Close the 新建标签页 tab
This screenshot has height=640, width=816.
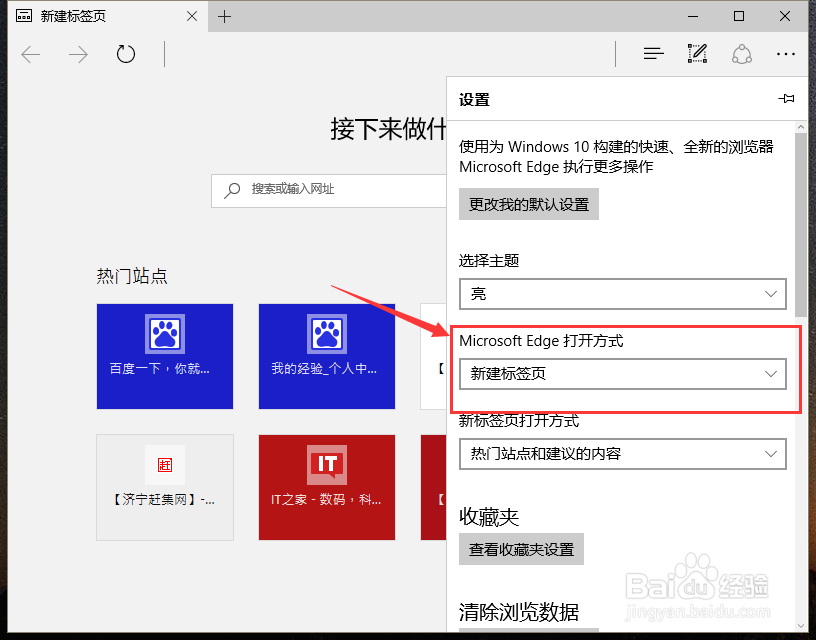point(192,17)
